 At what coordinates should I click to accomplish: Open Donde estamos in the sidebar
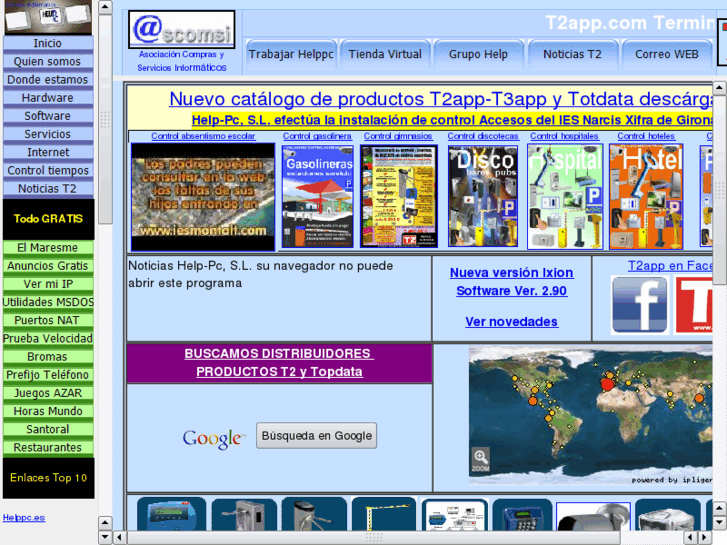(x=48, y=79)
